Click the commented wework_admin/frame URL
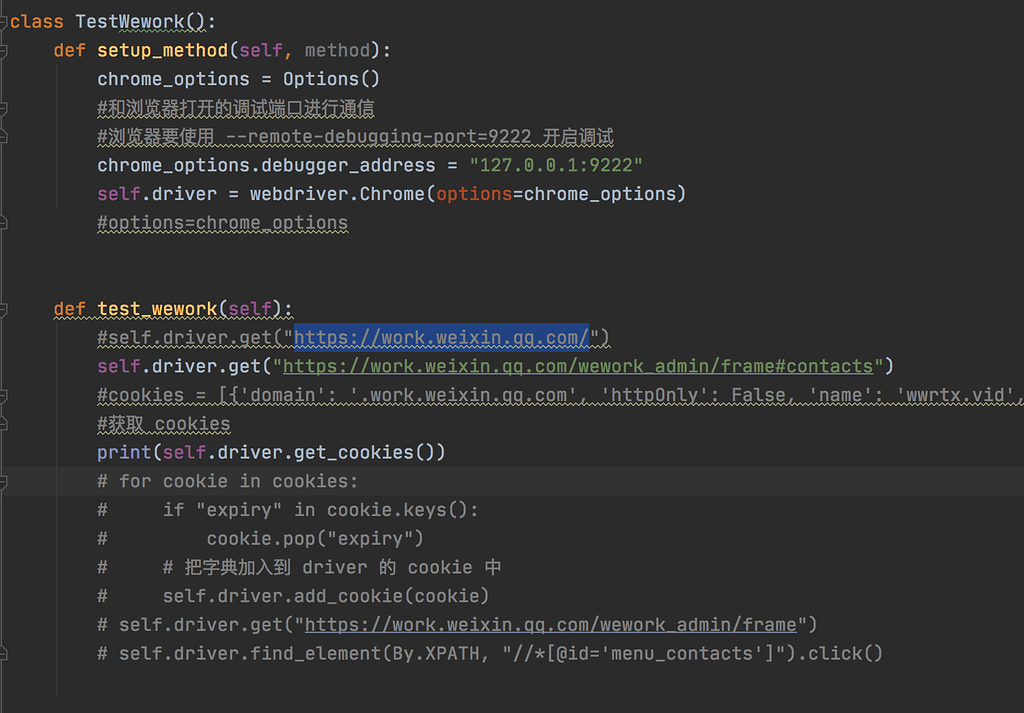 pyautogui.click(x=550, y=625)
